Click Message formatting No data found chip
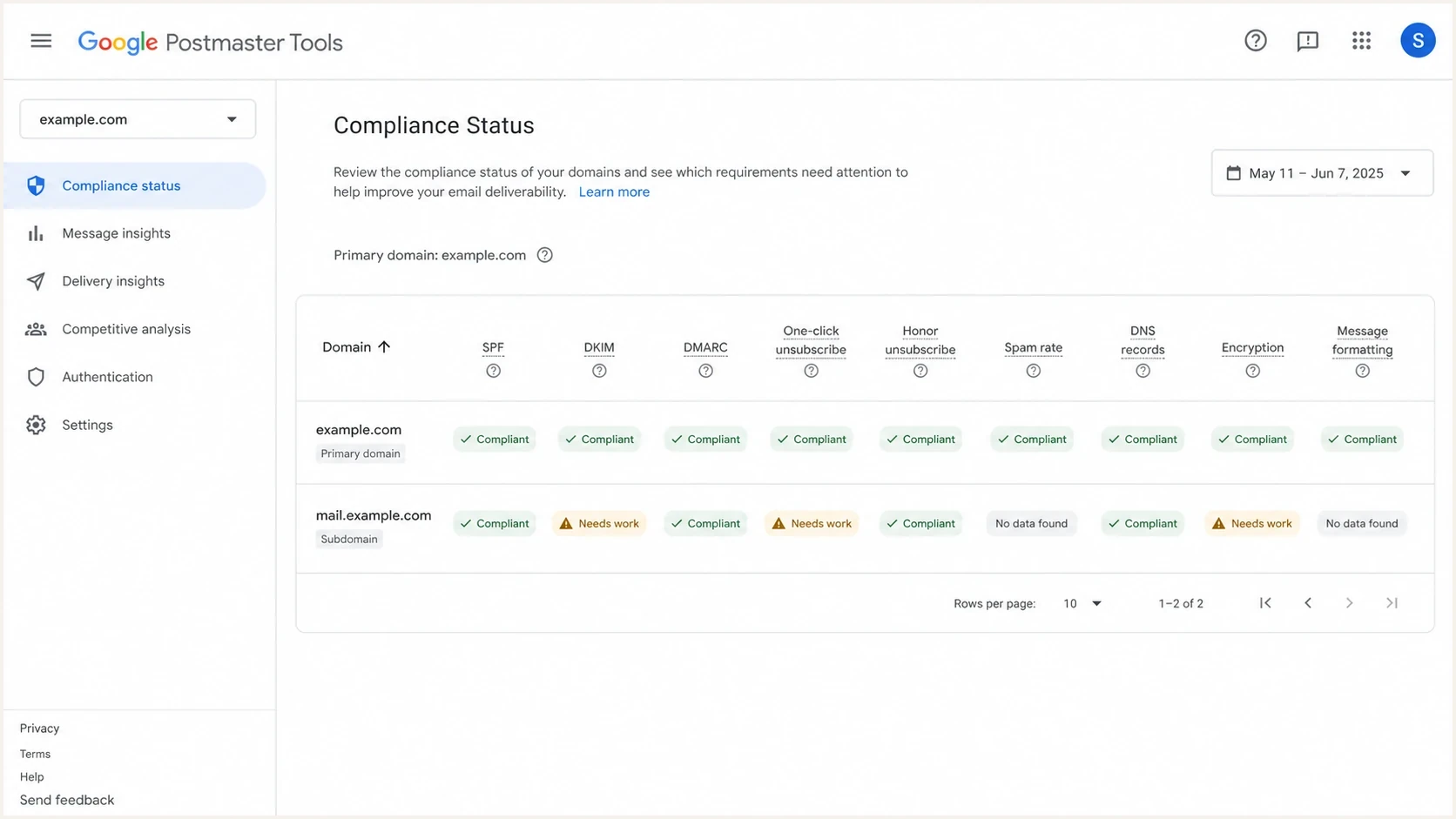The width and height of the screenshot is (1456, 819). click(x=1361, y=523)
